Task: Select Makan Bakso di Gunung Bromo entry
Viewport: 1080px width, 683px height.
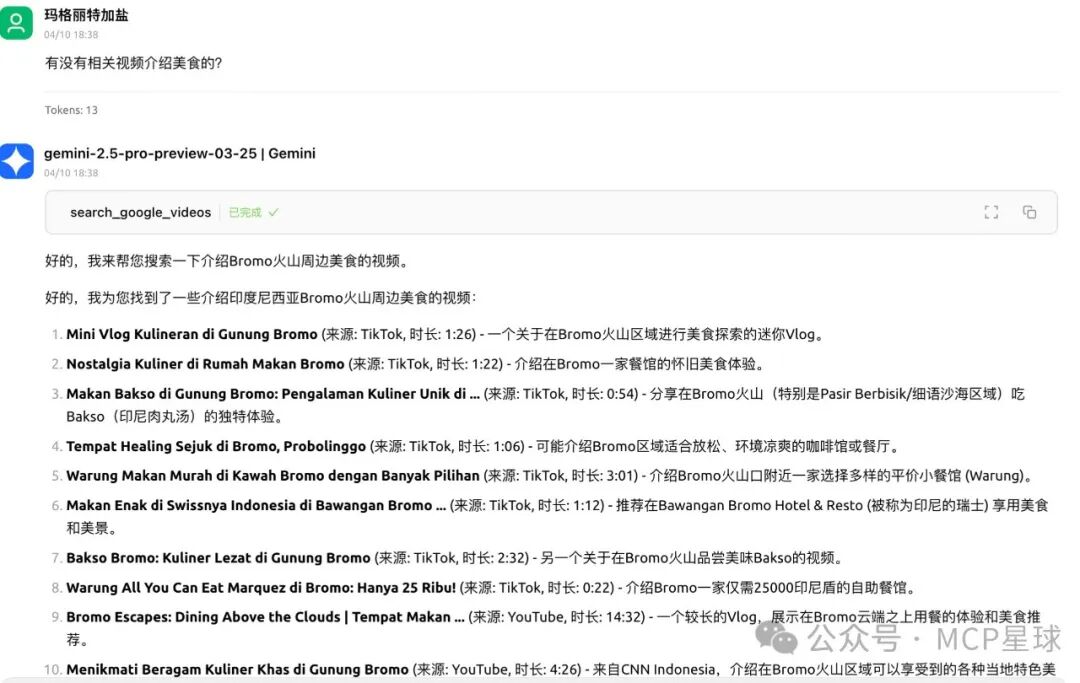Action: pos(273,394)
